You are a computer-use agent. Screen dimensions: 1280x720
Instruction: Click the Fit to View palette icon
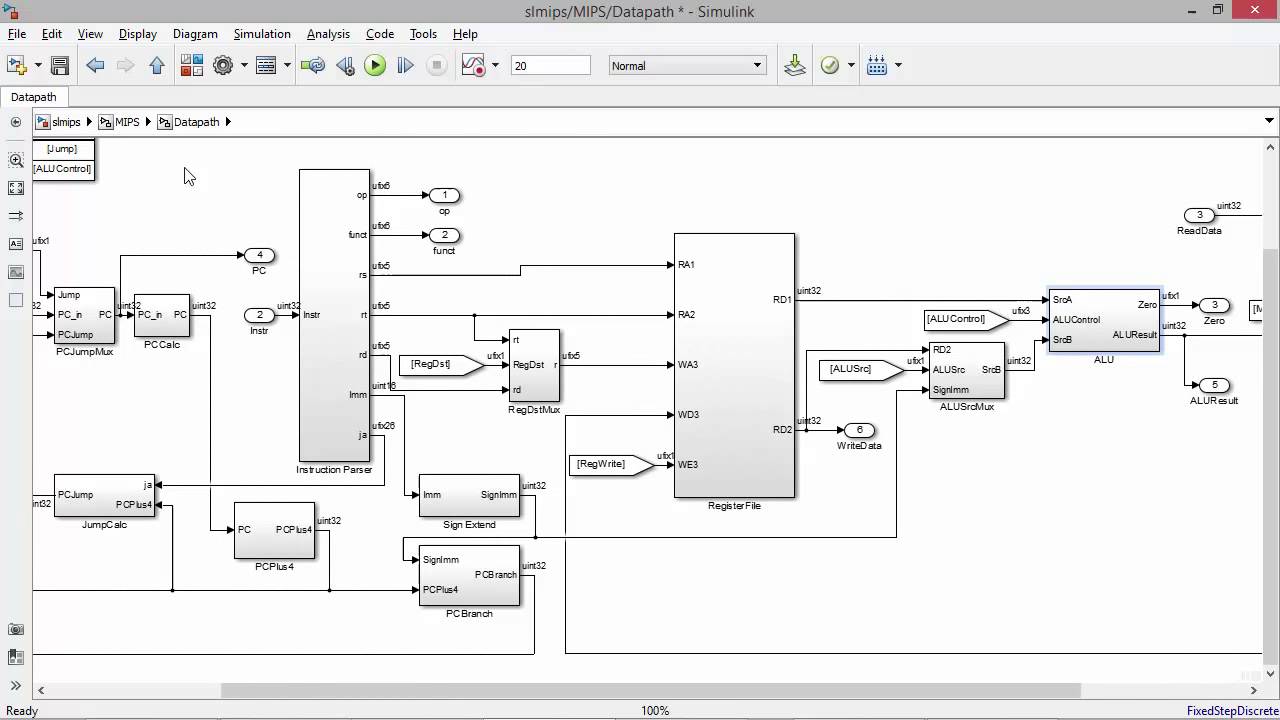click(x=16, y=188)
